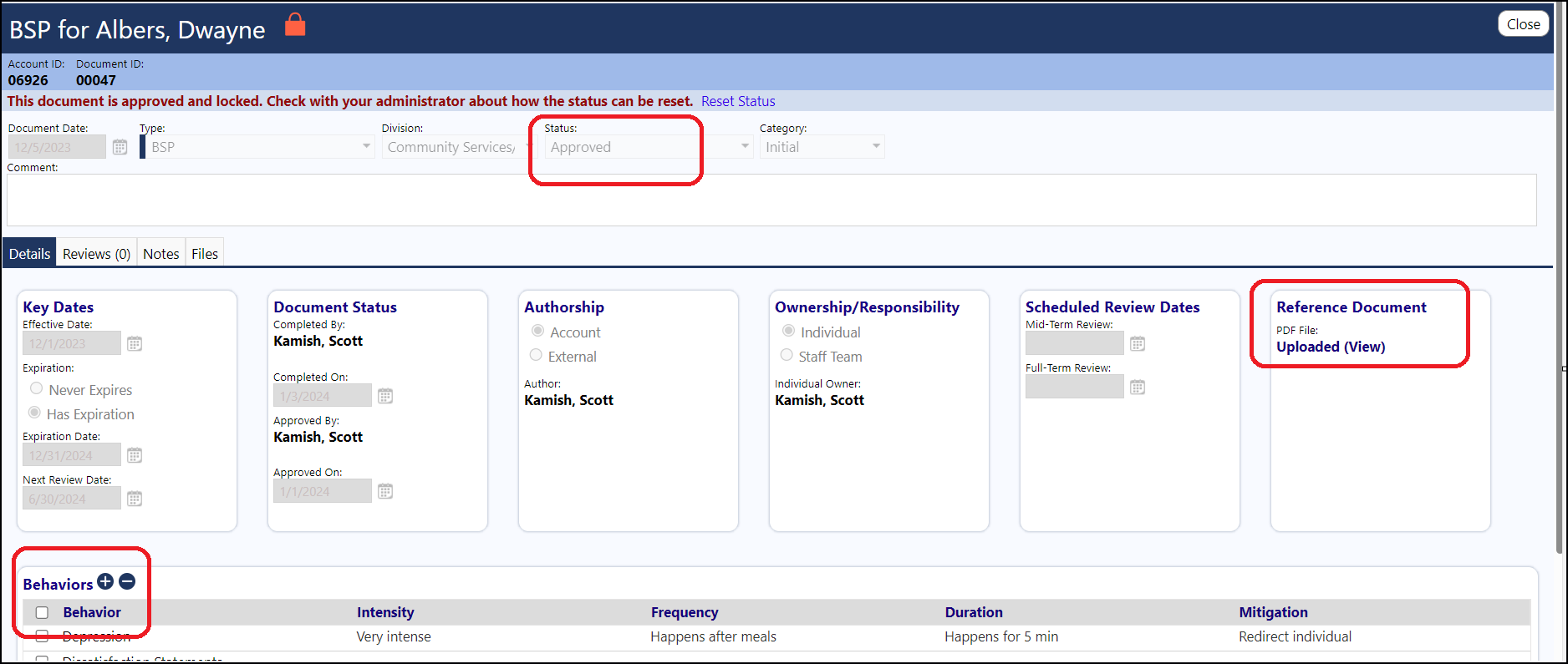This screenshot has width=1568, height=664.
Task: Click the Duration column header
Action: (x=974, y=612)
